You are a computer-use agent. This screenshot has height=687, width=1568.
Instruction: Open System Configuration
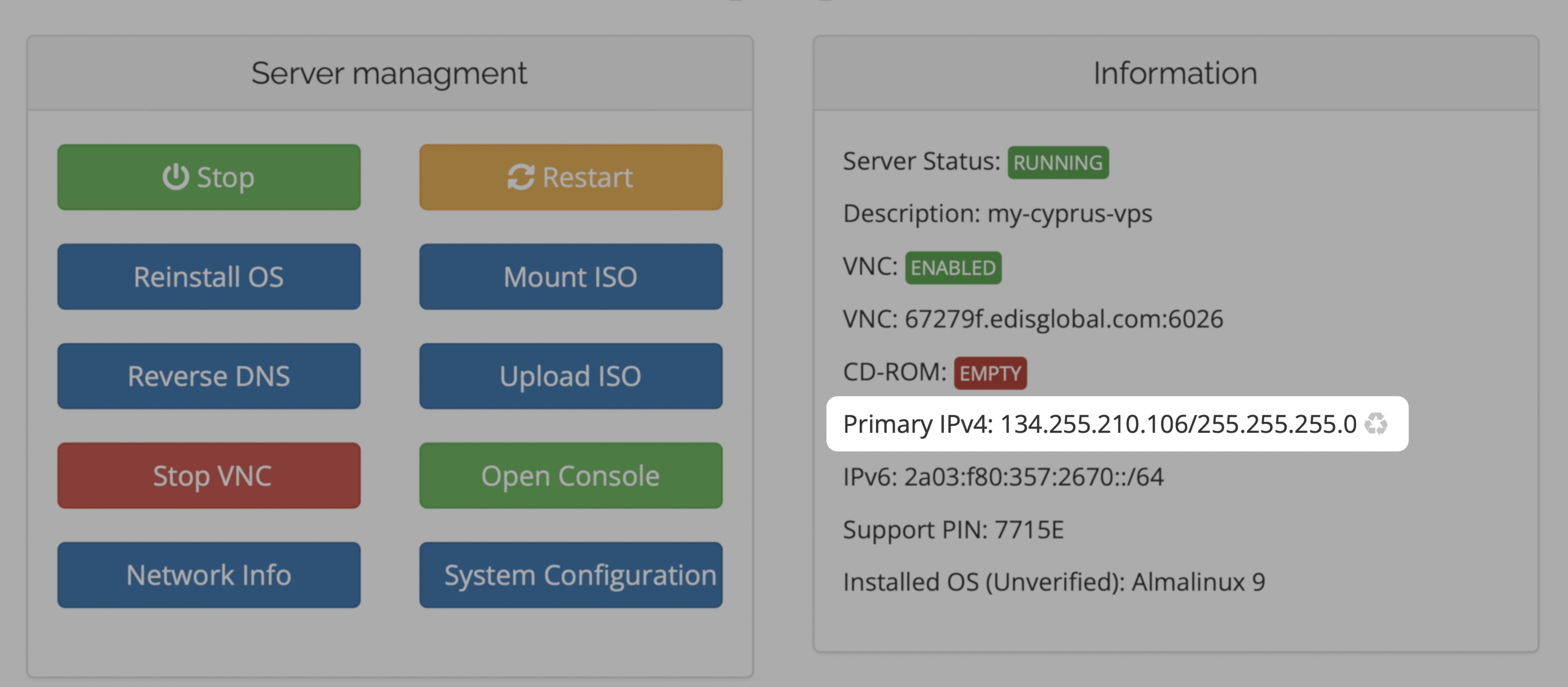click(570, 575)
